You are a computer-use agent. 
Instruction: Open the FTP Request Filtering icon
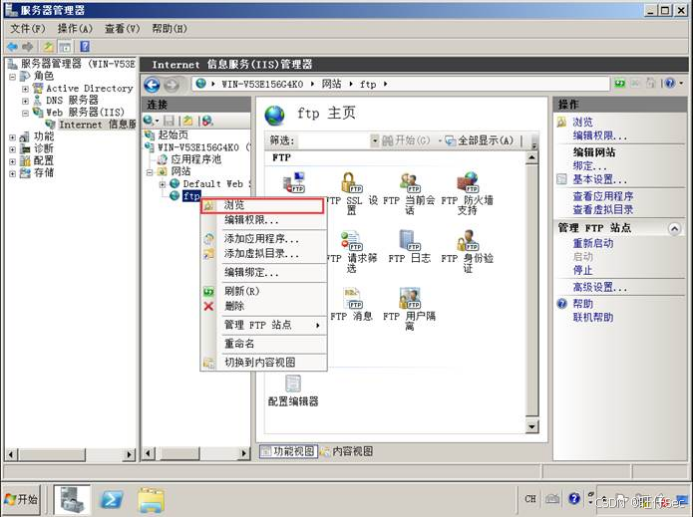[x=352, y=251]
